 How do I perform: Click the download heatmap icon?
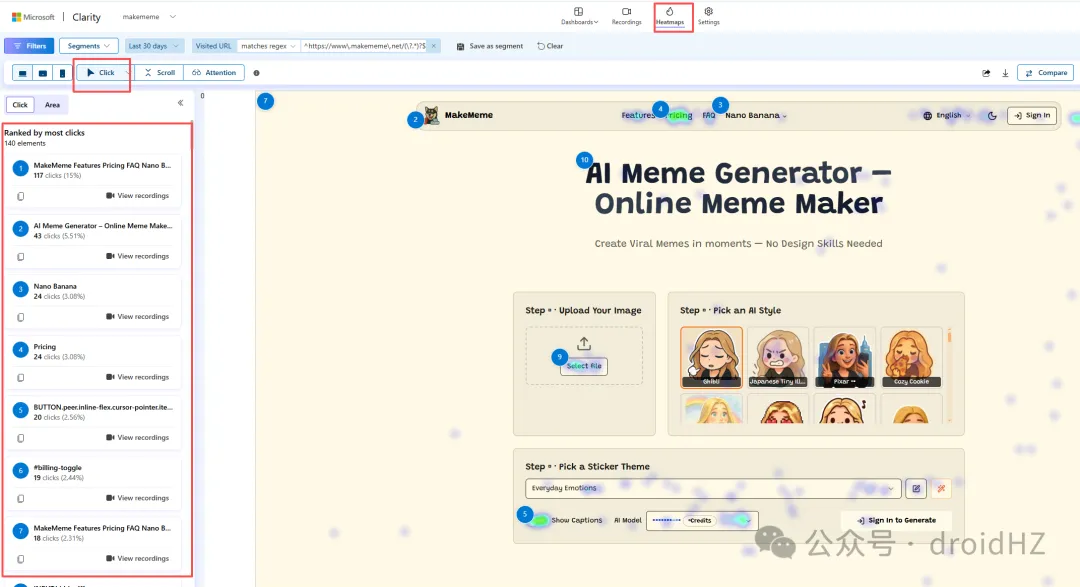pos(1005,73)
